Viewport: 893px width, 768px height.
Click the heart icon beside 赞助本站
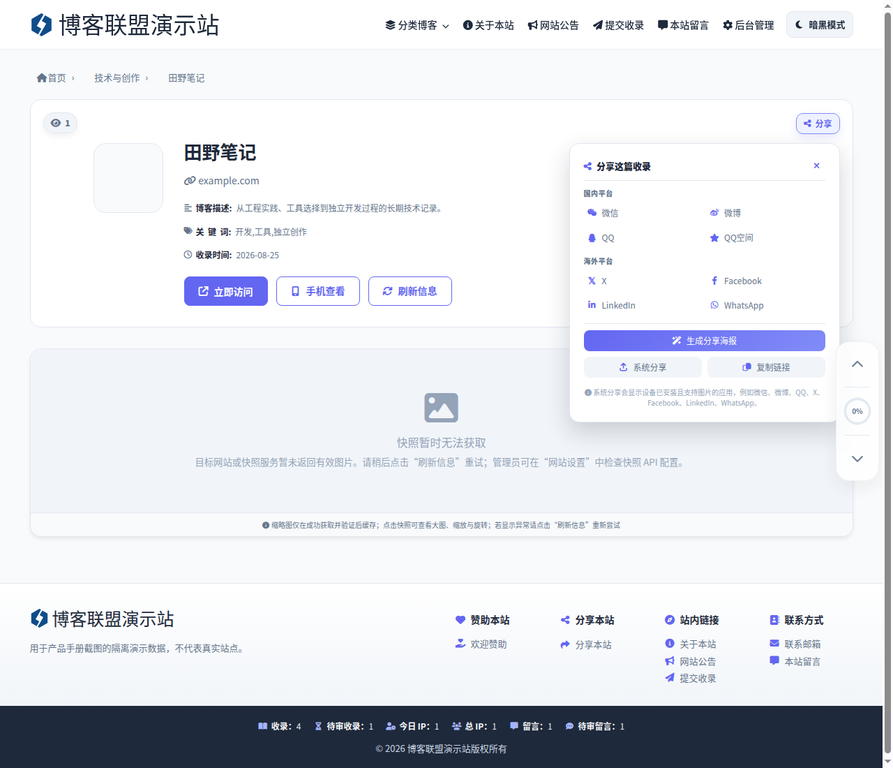(460, 620)
